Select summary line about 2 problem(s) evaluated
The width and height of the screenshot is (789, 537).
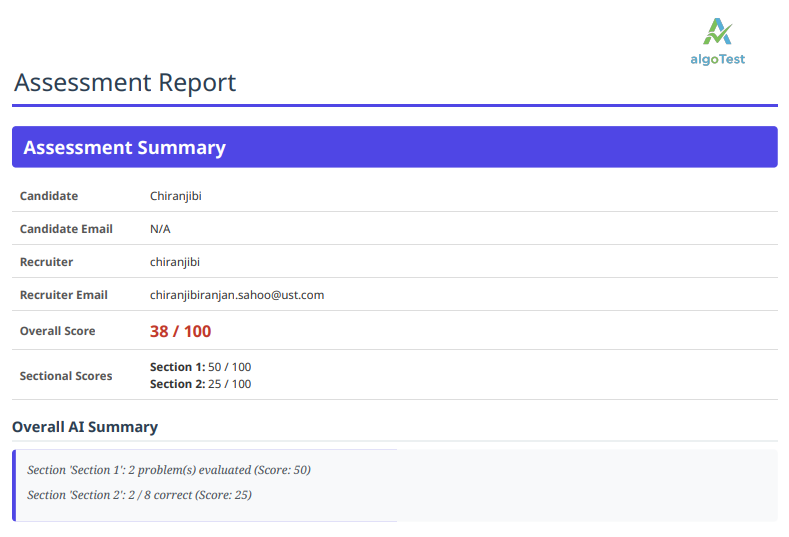click(x=169, y=470)
